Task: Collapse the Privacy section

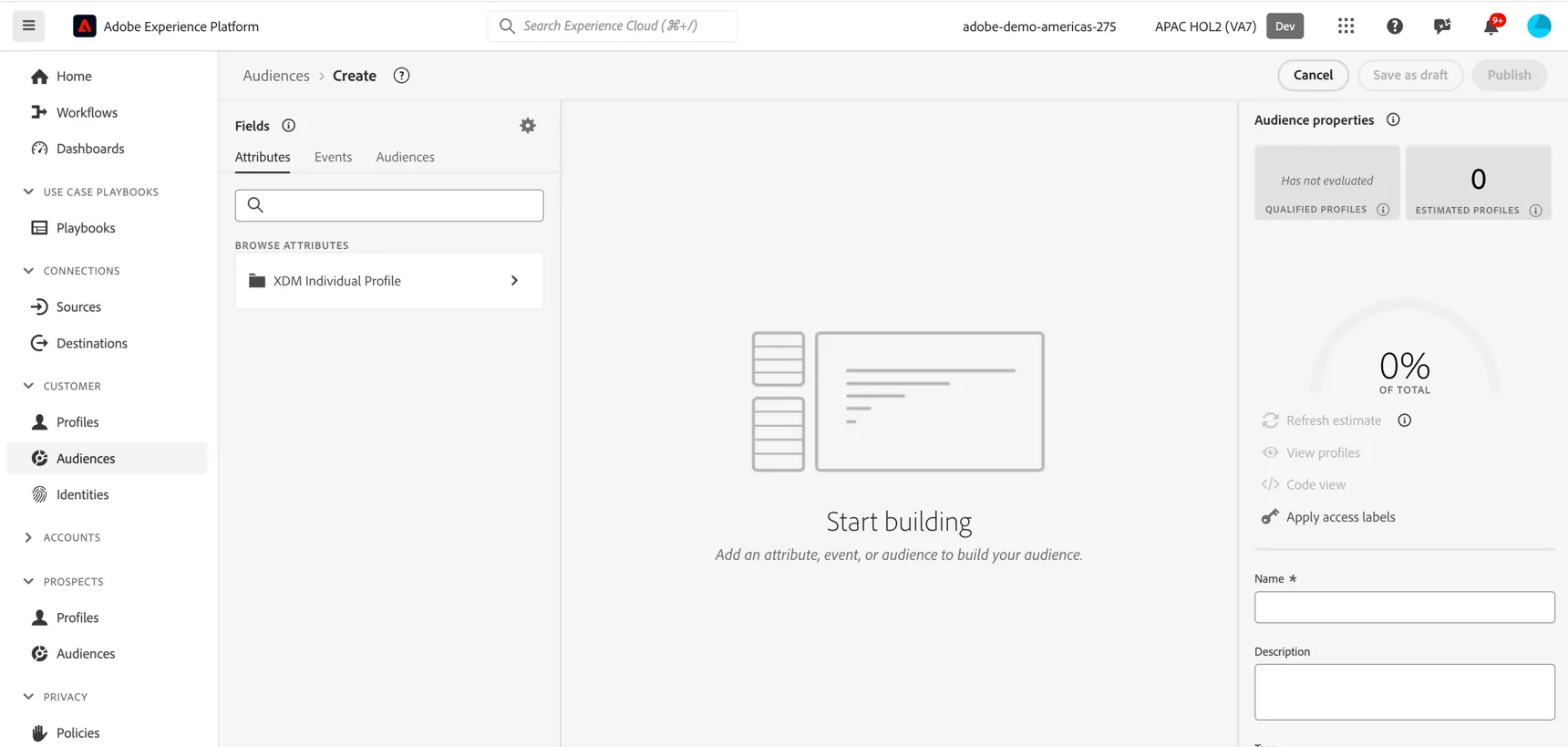Action: click(x=28, y=697)
